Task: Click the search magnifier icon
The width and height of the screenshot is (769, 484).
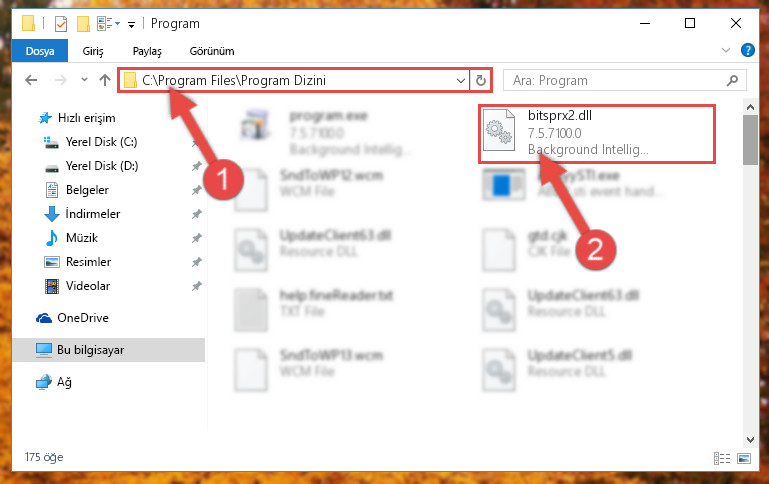Action: click(732, 80)
